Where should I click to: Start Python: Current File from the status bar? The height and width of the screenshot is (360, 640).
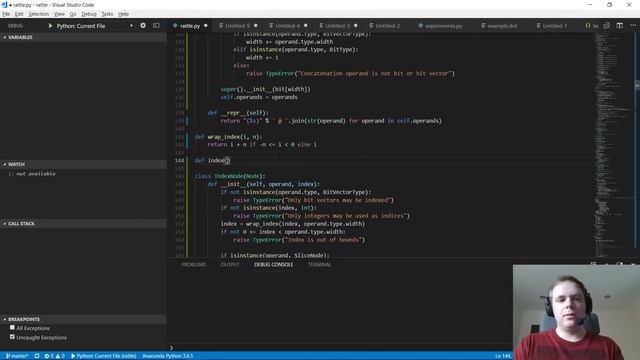(x=104, y=356)
